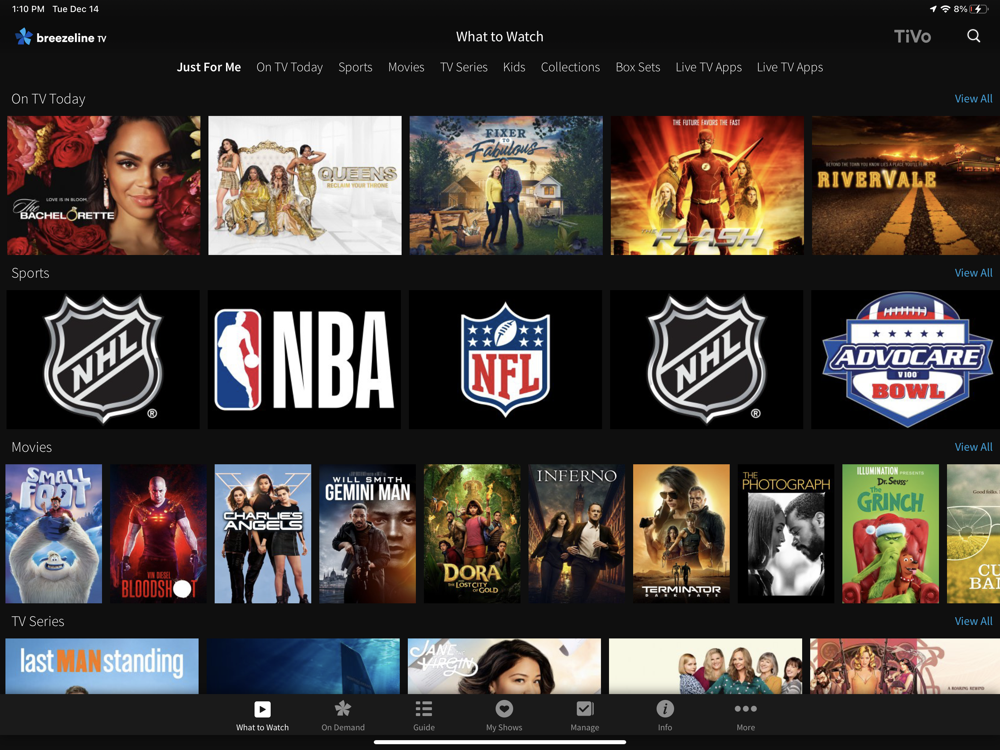Select the Just For Me tab

(x=209, y=67)
